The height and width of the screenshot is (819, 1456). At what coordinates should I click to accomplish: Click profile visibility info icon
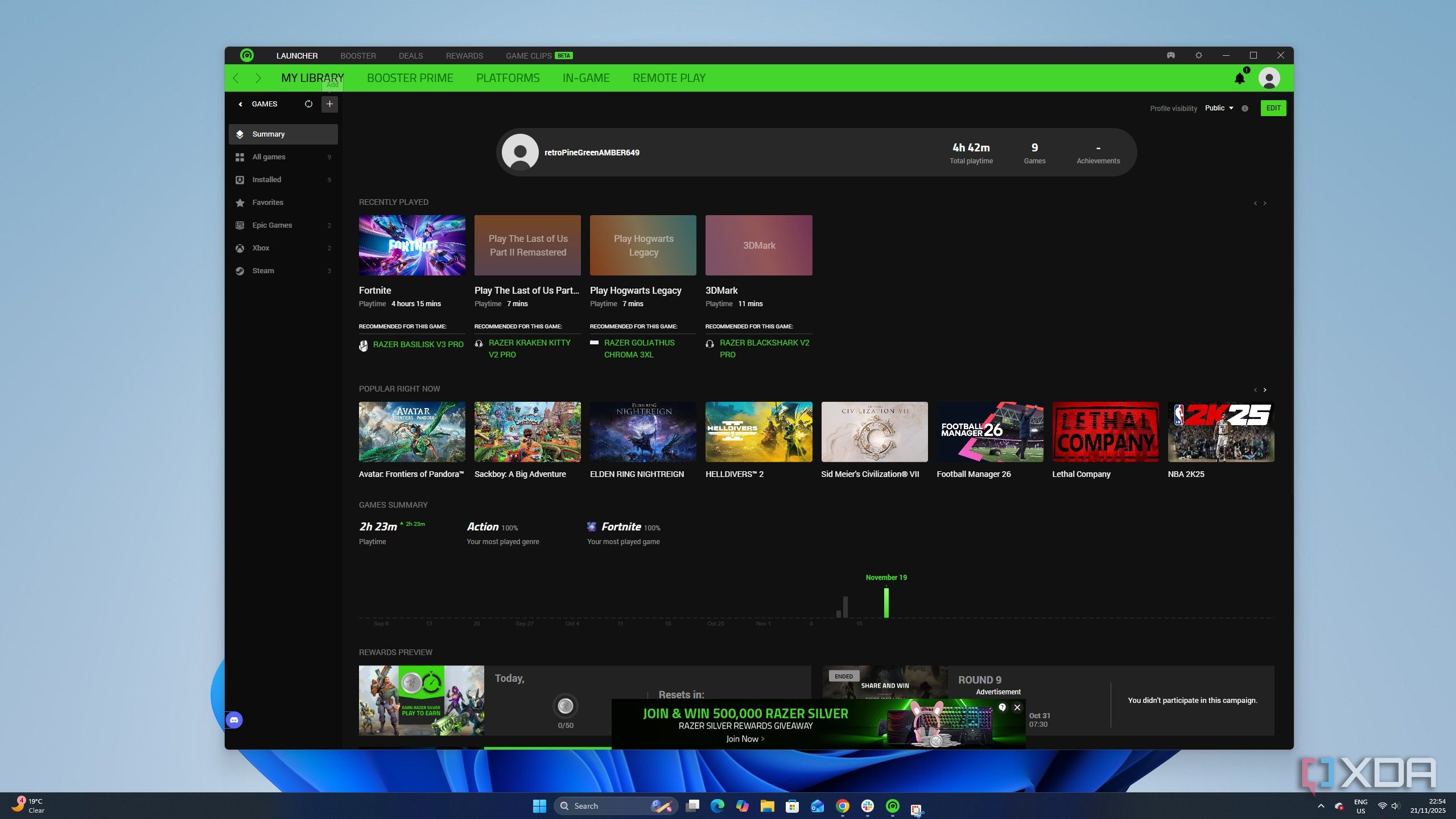(x=1245, y=108)
